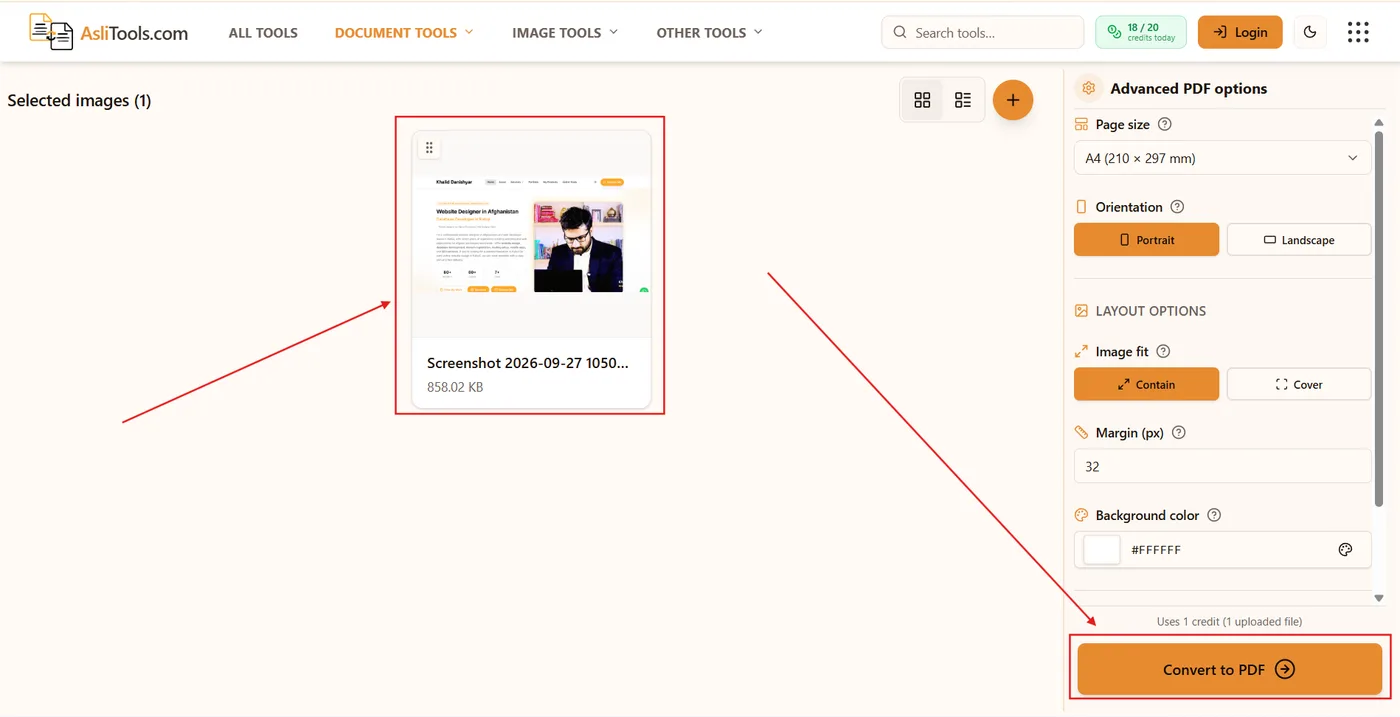1400x717 pixels.
Task: Expand the Document Tools menu
Action: click(x=404, y=32)
